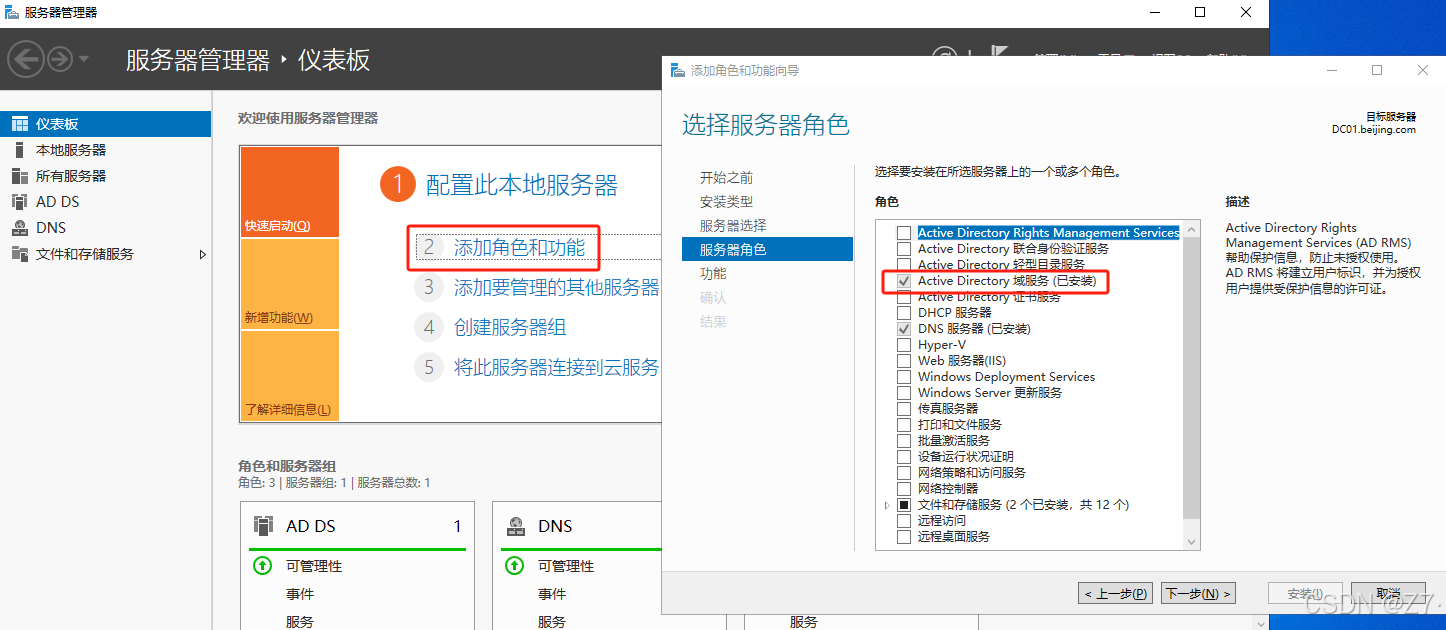
Task: Click the 下一步(N) button
Action: (x=1199, y=593)
